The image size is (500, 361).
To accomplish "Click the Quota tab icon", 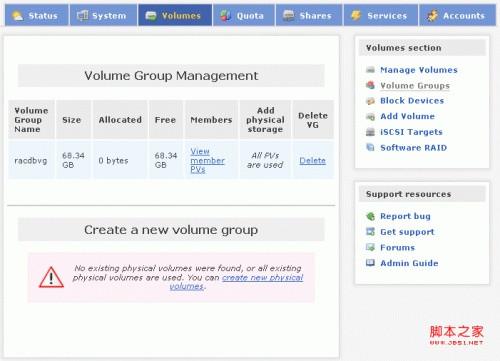I will [x=226, y=15].
